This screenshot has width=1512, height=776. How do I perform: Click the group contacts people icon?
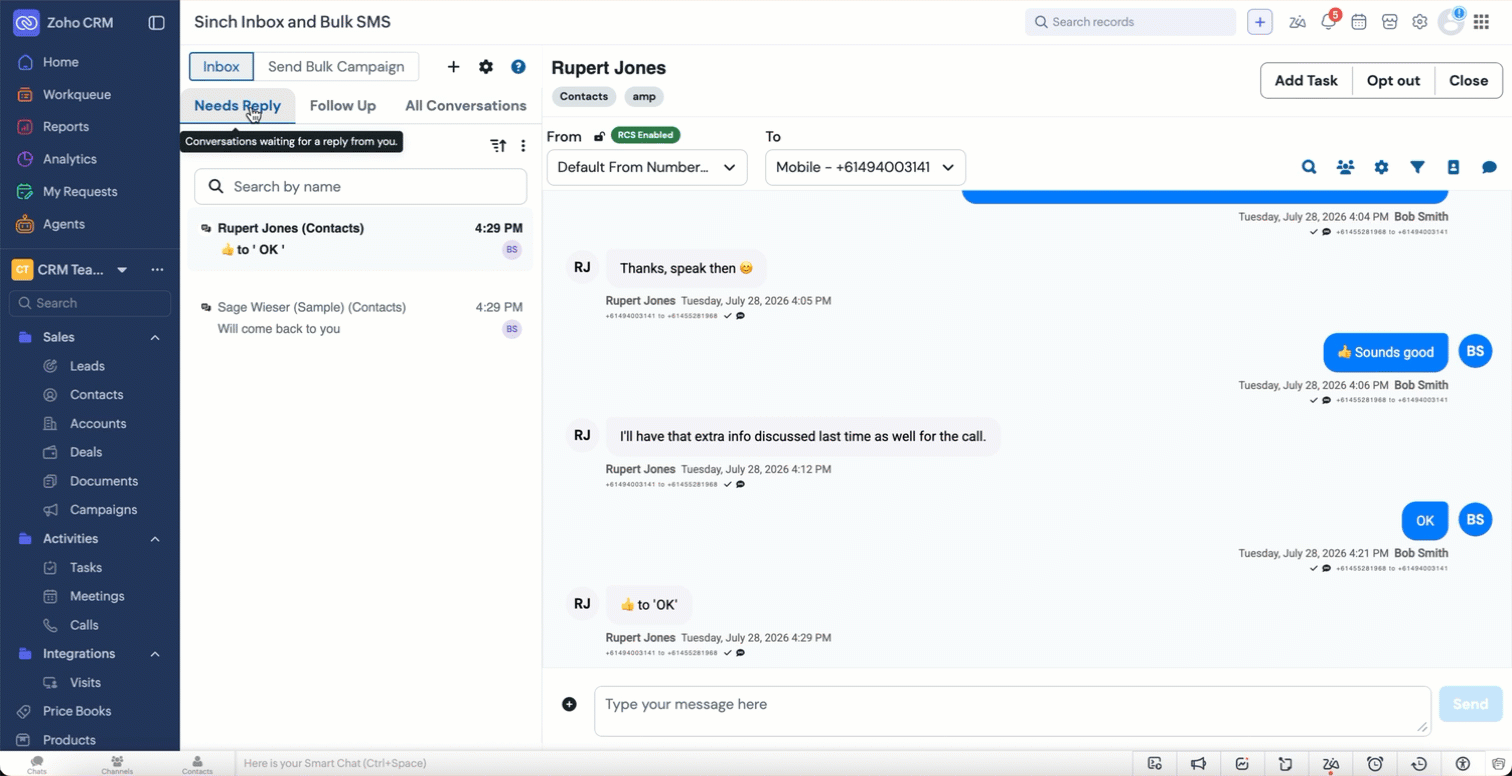click(1345, 167)
